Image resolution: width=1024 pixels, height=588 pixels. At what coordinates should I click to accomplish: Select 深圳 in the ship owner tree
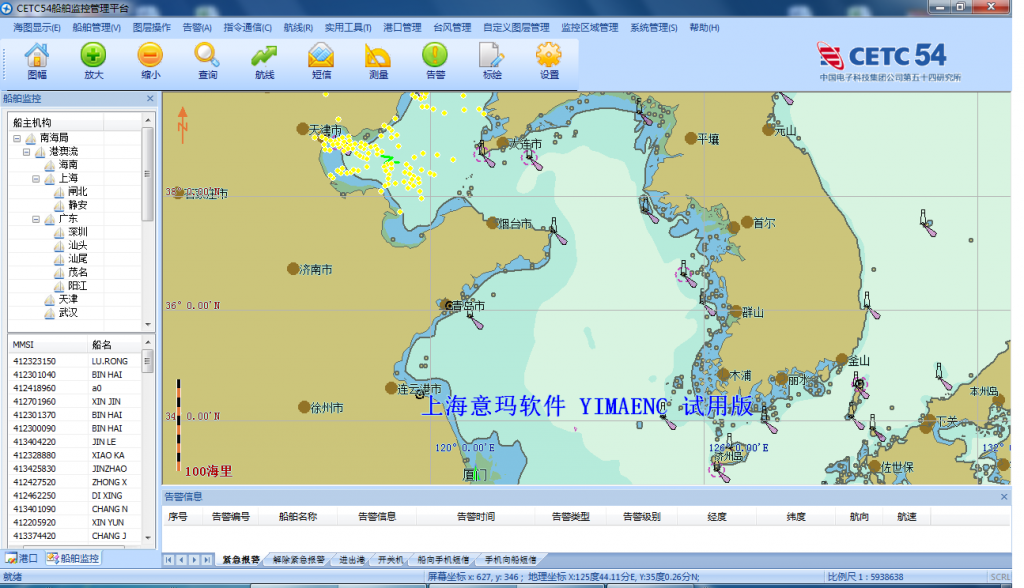point(77,232)
